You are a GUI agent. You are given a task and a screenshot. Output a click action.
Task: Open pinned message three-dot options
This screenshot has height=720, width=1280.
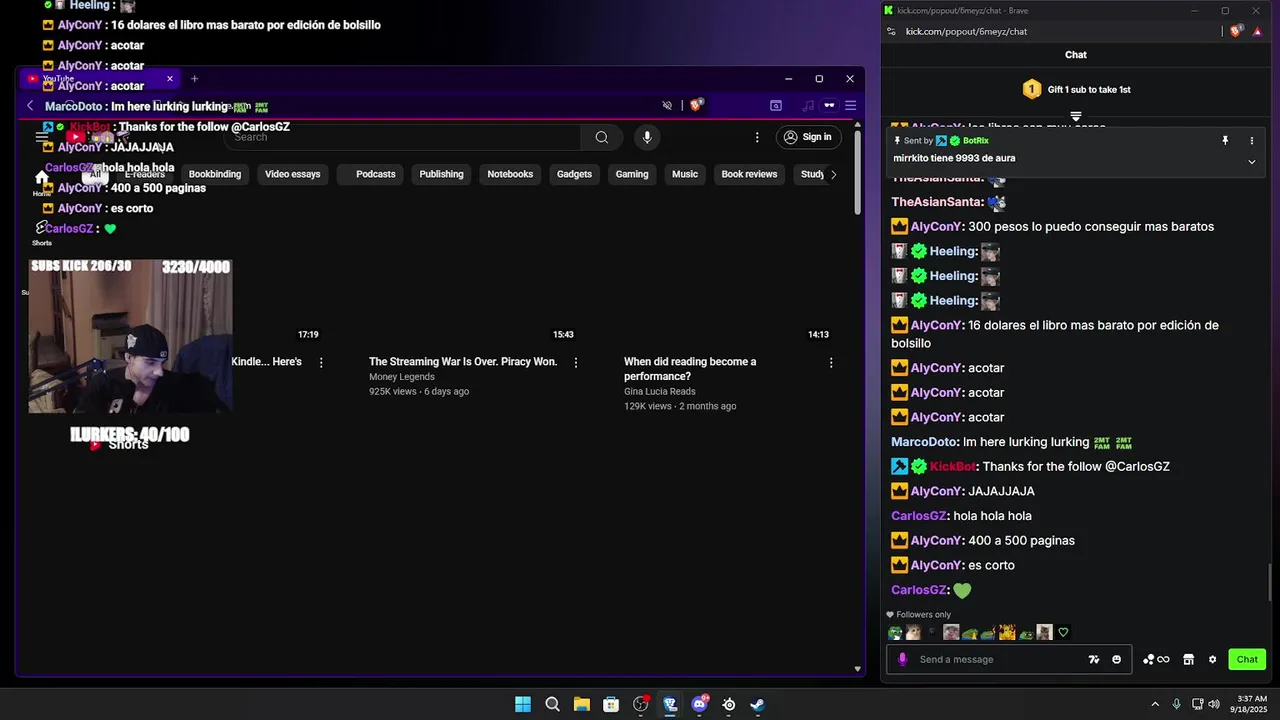point(1252,141)
